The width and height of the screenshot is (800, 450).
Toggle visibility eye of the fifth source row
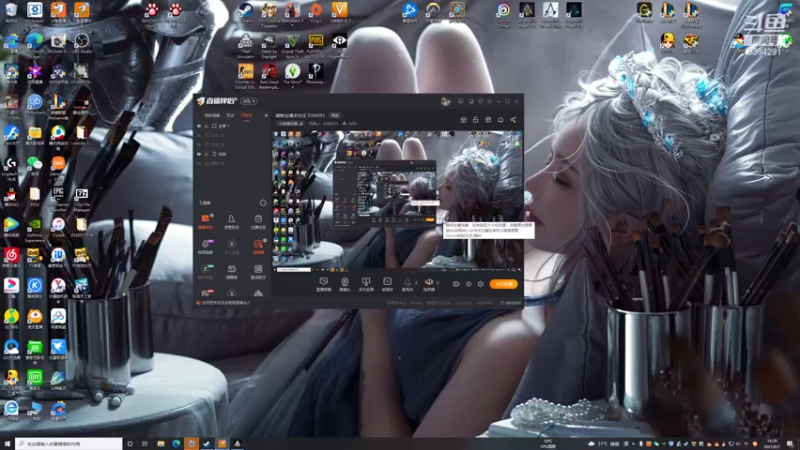coord(199,163)
